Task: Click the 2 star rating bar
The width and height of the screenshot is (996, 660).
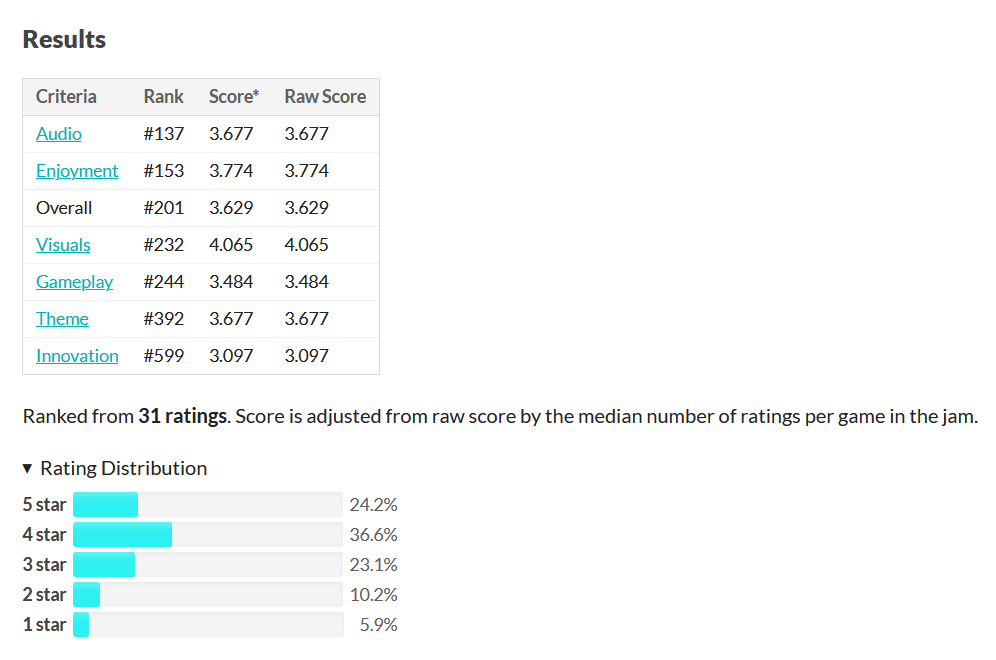Action: 208,595
